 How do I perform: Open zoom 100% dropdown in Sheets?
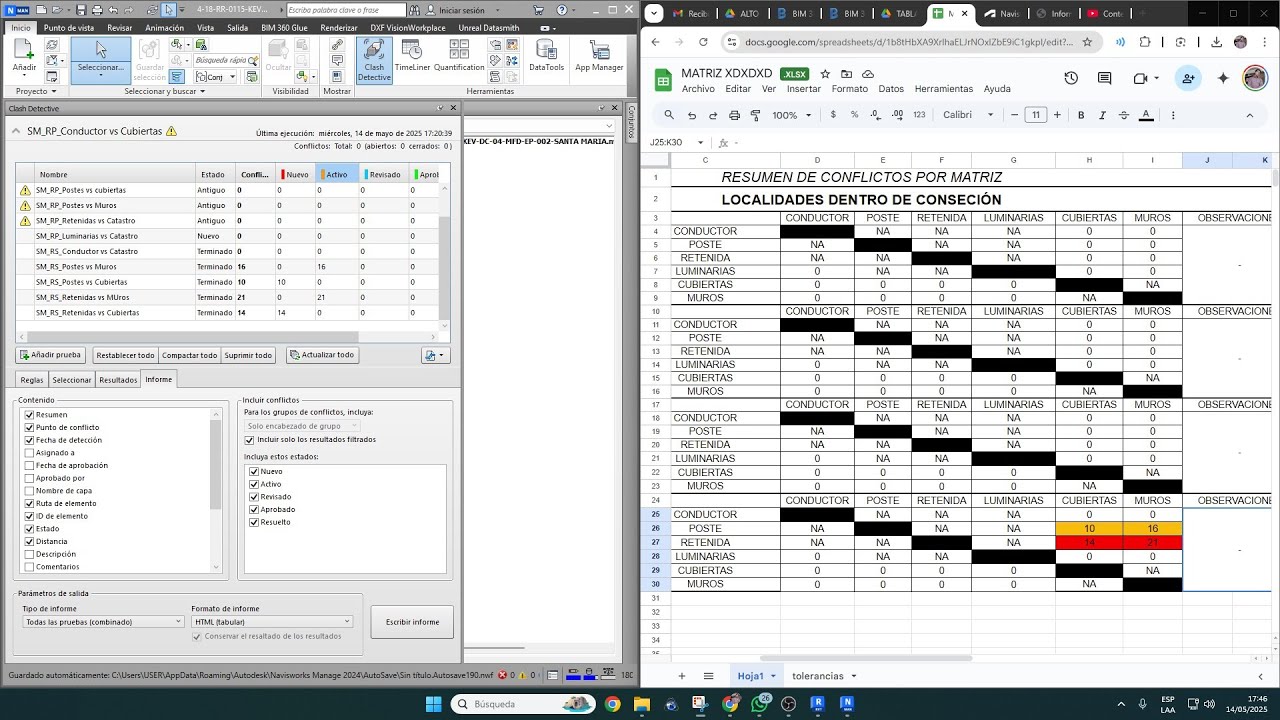791,115
